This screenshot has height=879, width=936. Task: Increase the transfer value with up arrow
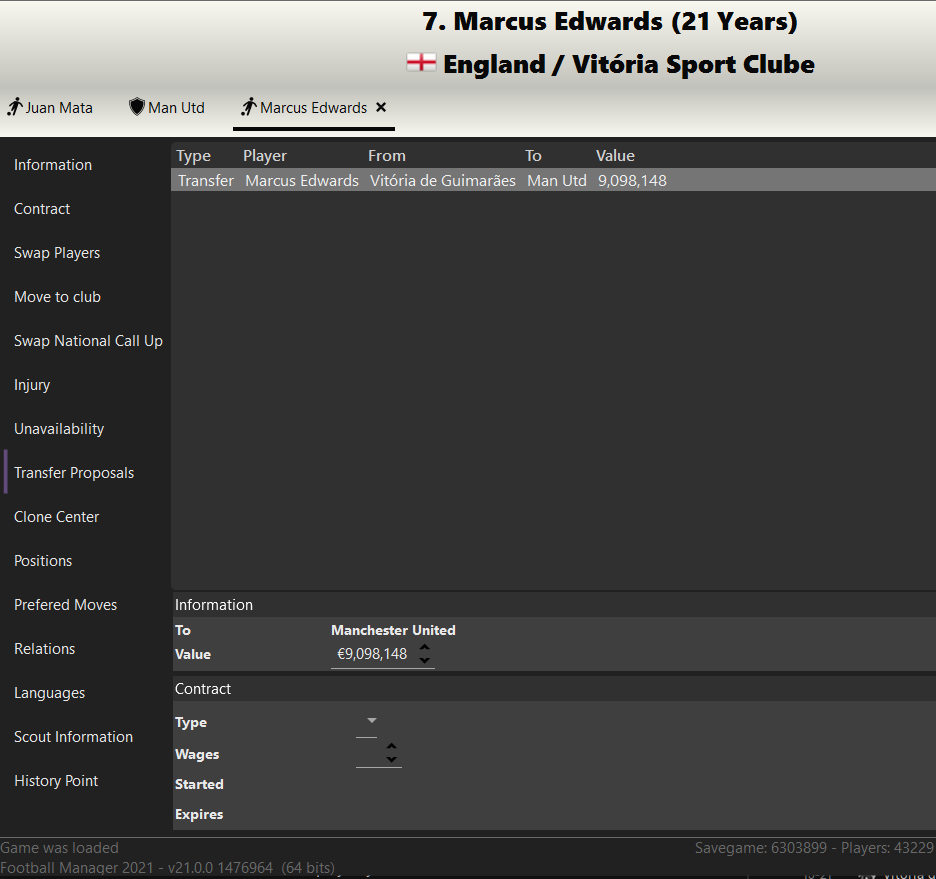(424, 647)
